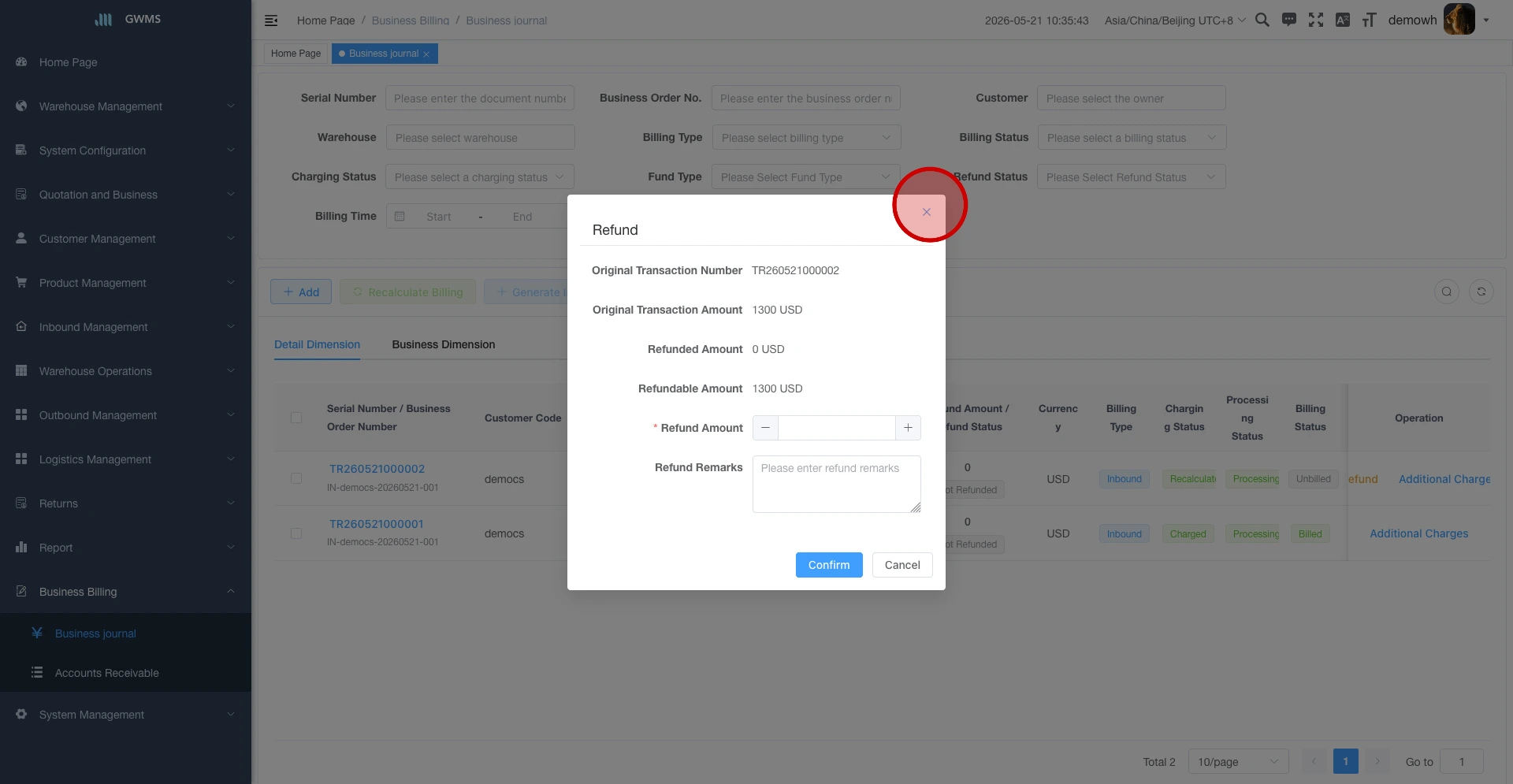Check the row checkbox for TR260521000002
The height and width of the screenshot is (784, 1513).
point(296,478)
